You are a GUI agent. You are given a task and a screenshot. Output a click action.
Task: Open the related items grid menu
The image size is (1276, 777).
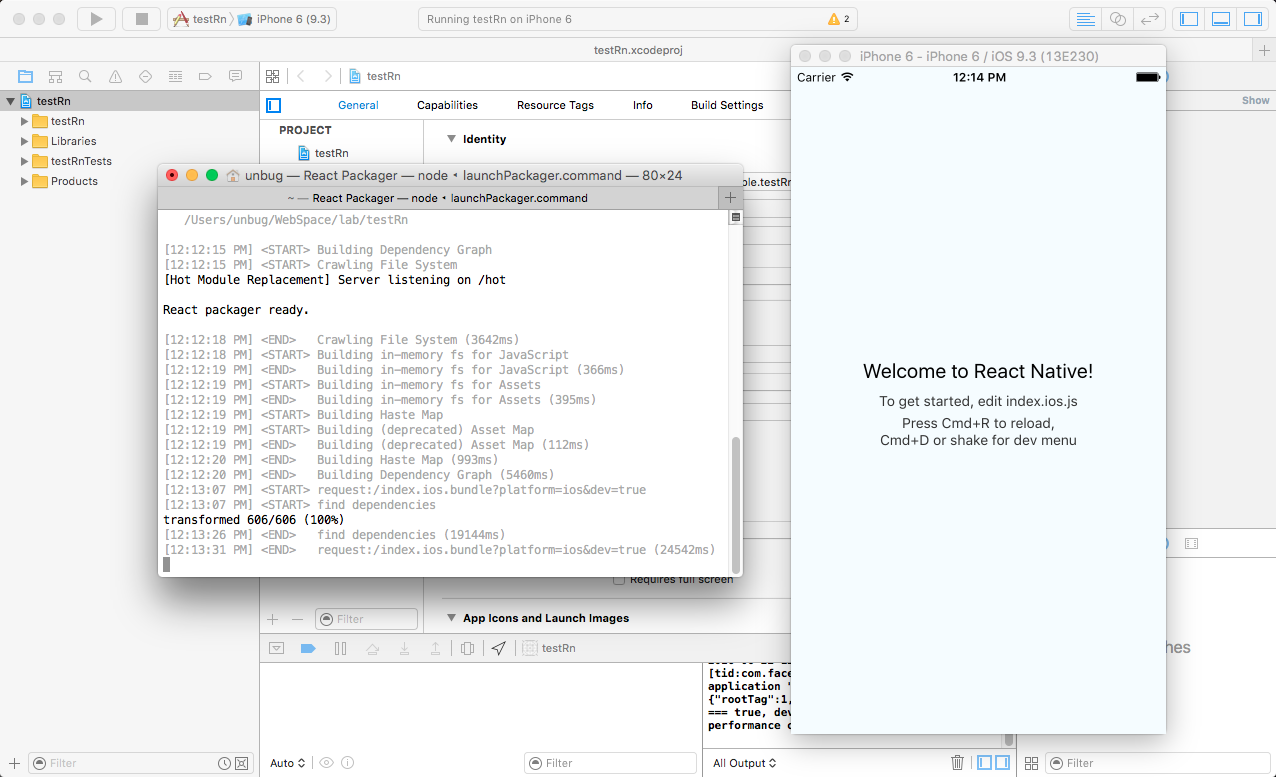click(271, 76)
